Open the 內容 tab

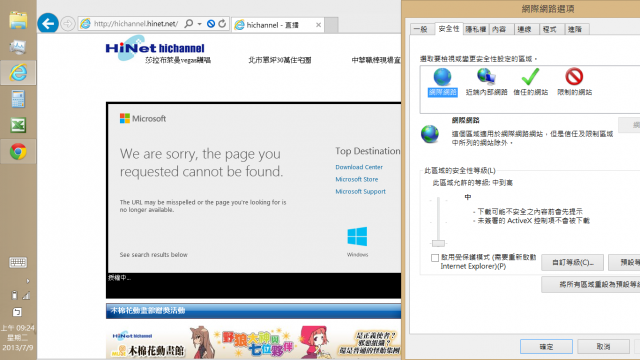pos(500,29)
